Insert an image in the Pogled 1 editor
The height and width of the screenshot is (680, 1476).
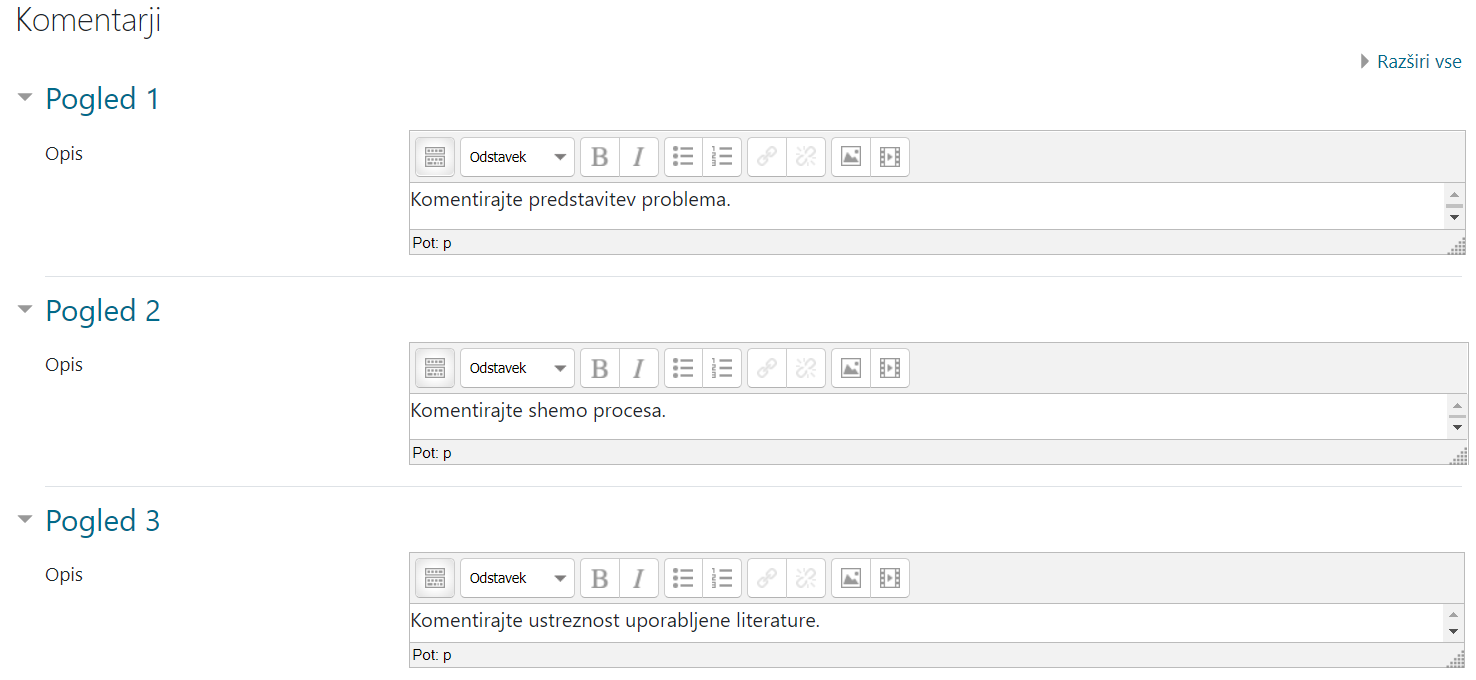pyautogui.click(x=851, y=157)
